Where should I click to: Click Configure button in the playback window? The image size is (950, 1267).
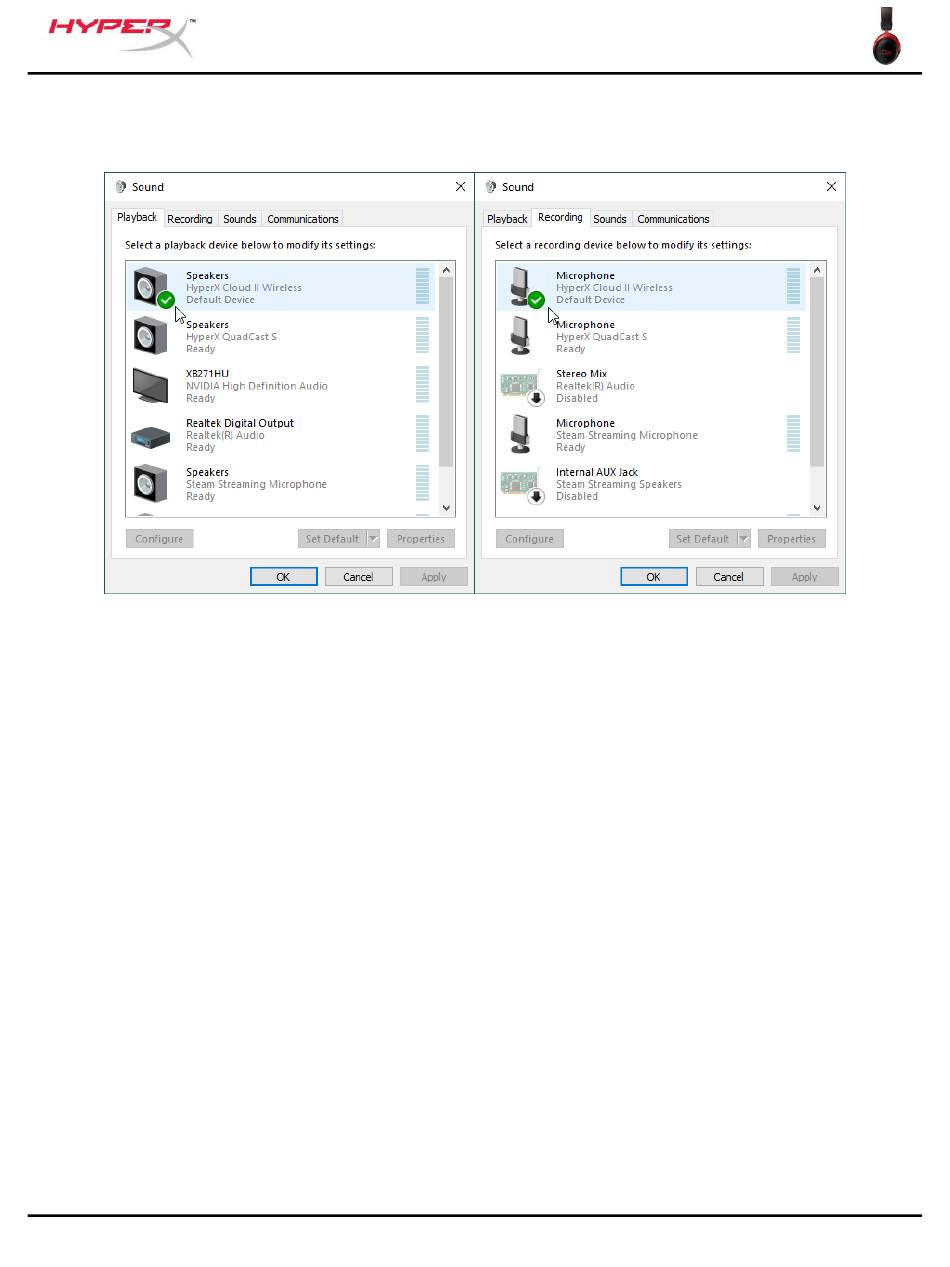pyautogui.click(x=159, y=539)
